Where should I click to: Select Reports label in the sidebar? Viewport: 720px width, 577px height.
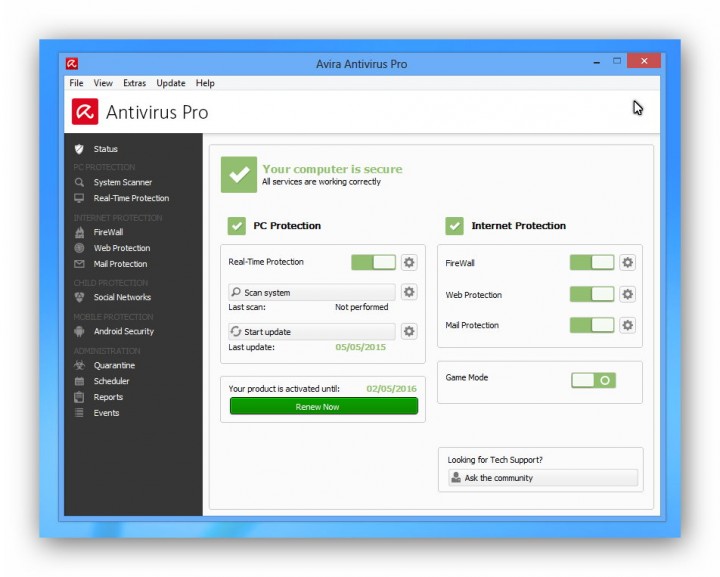coord(108,397)
